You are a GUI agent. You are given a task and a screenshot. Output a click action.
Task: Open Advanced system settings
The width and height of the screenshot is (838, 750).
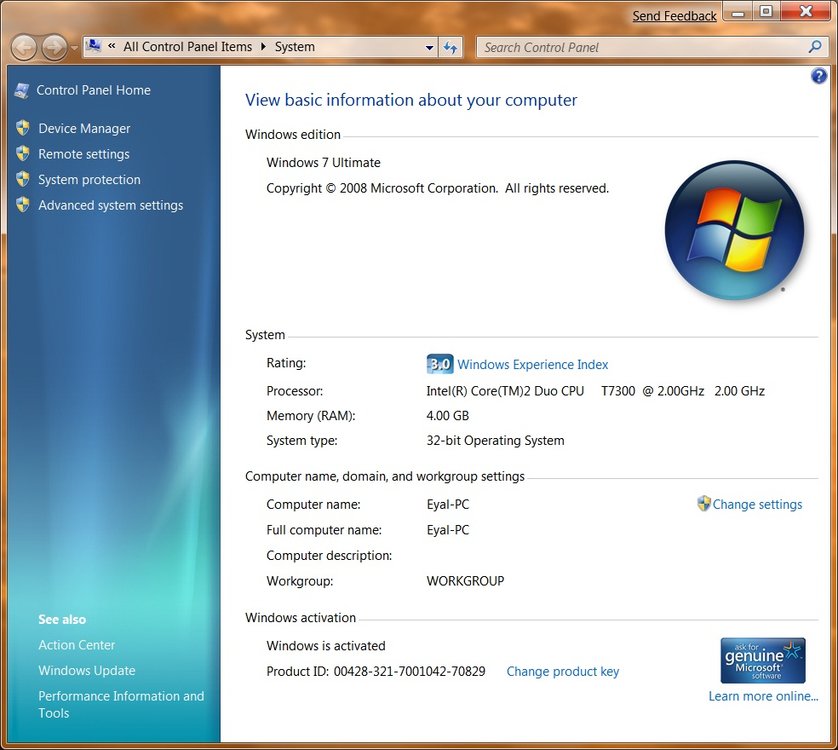coord(111,205)
